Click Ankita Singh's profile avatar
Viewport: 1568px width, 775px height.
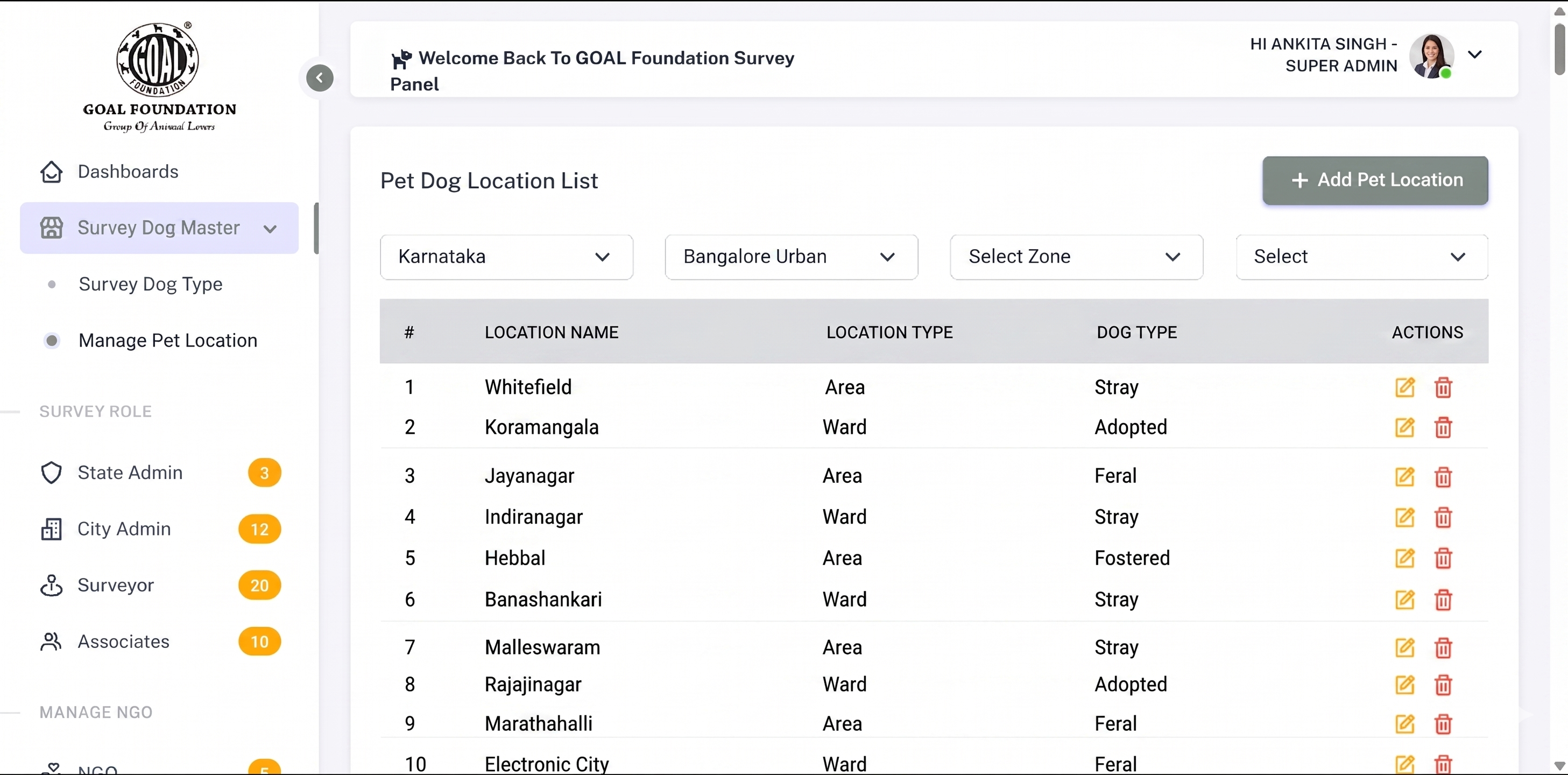(1432, 56)
